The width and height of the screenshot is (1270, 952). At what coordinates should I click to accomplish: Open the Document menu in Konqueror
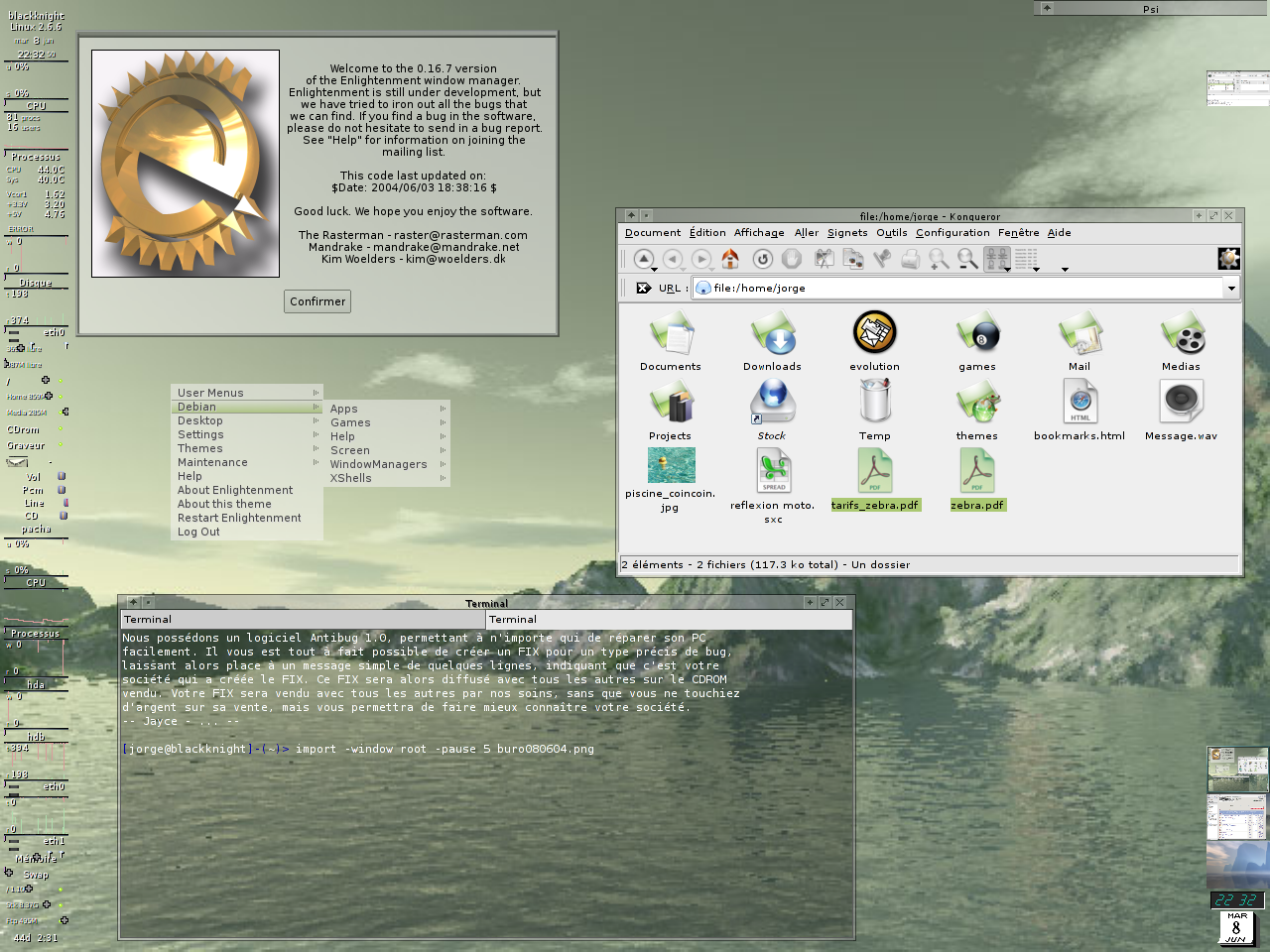653,233
